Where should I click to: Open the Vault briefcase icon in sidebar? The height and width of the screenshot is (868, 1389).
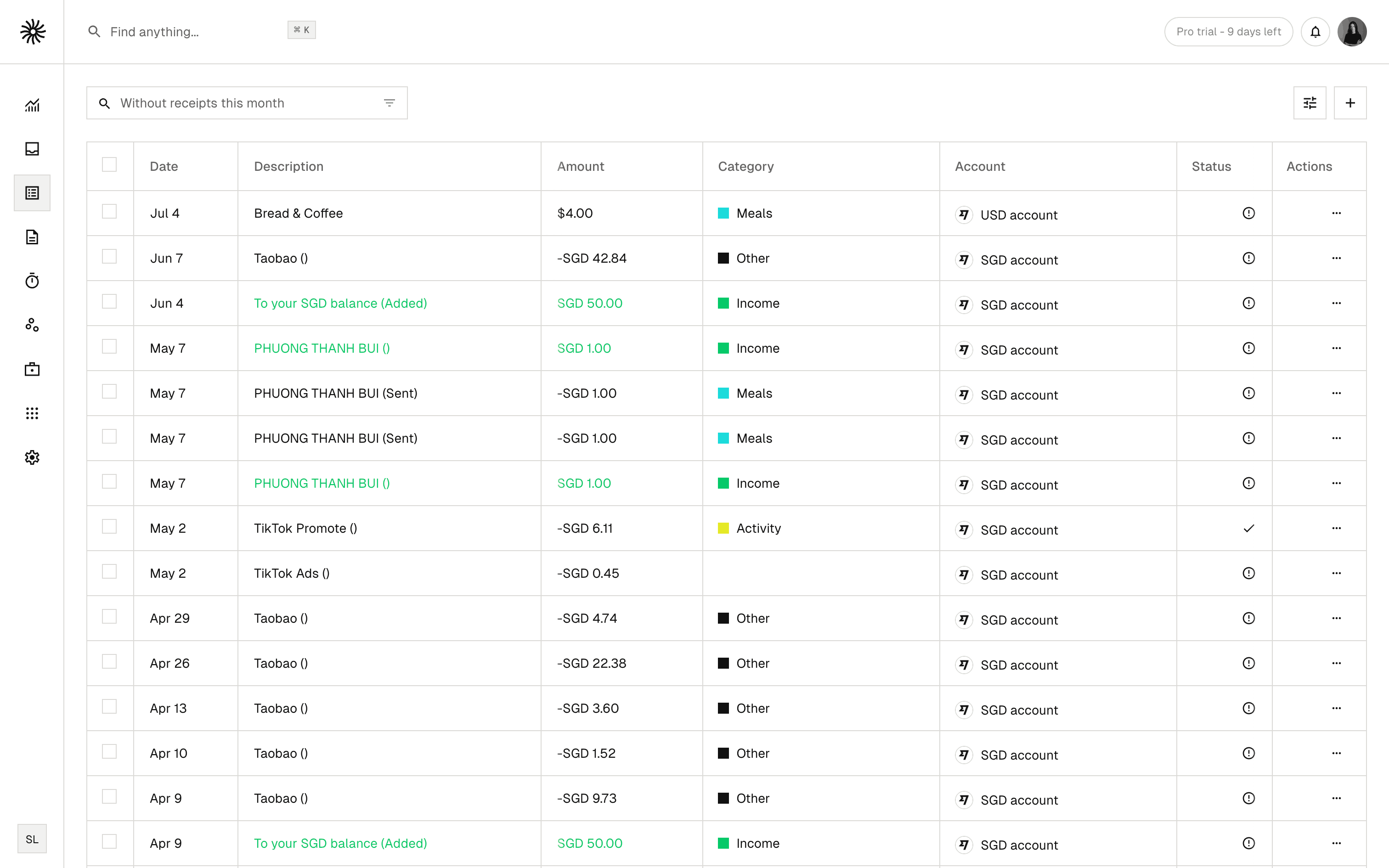coord(32,369)
